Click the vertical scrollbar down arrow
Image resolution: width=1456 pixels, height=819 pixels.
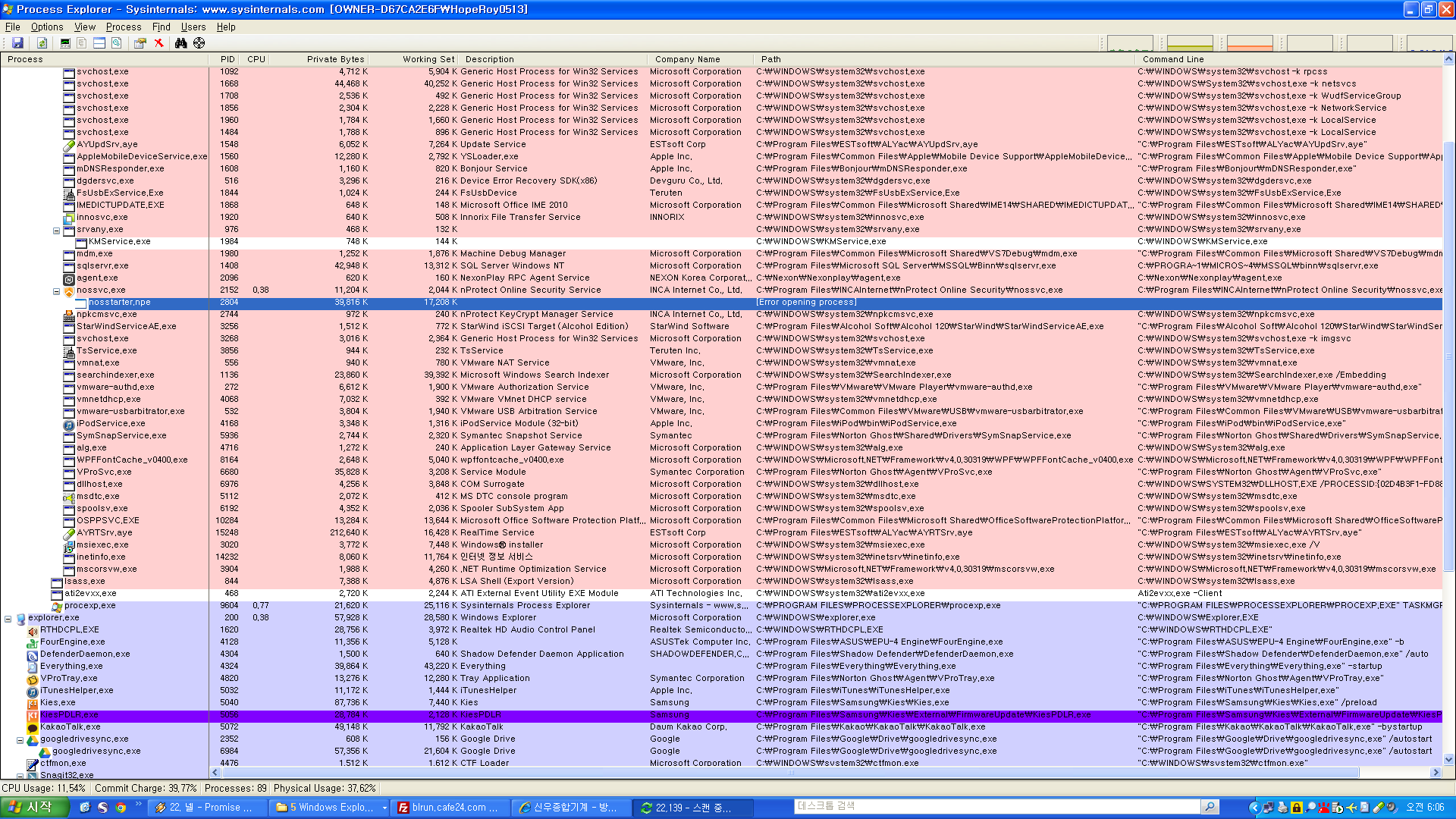pyautogui.click(x=1448, y=759)
